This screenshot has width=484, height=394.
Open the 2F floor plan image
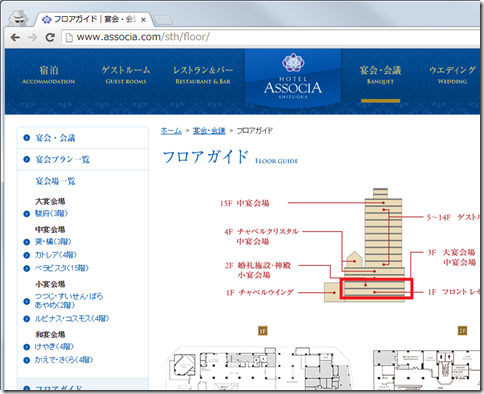coord(426,370)
